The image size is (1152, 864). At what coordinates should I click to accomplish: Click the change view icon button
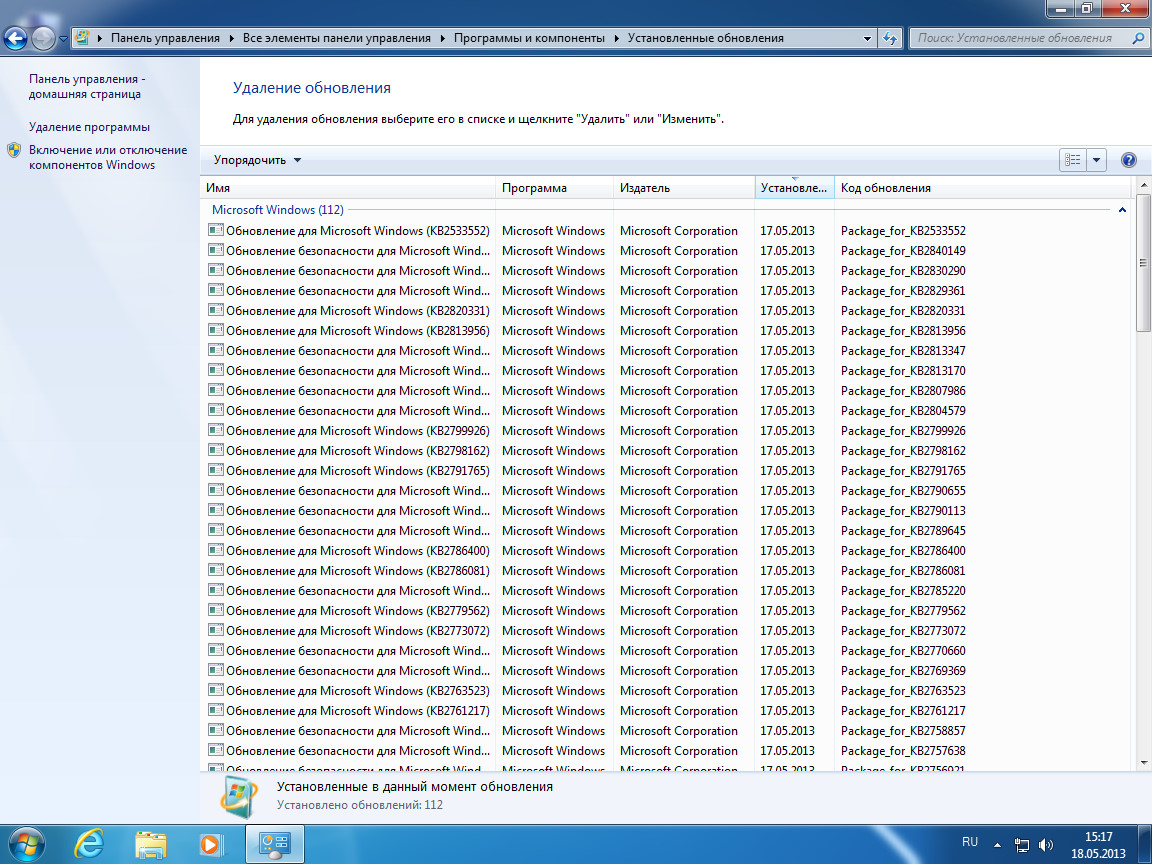tap(1073, 160)
